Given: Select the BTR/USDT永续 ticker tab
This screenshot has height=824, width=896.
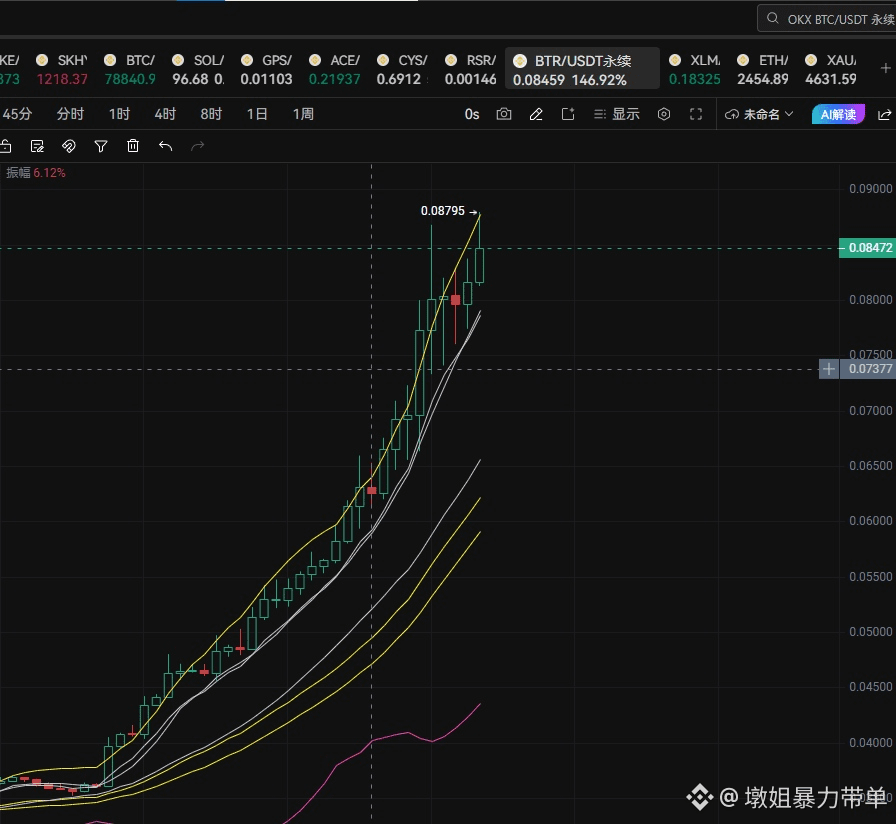Looking at the screenshot, I should click(582, 69).
